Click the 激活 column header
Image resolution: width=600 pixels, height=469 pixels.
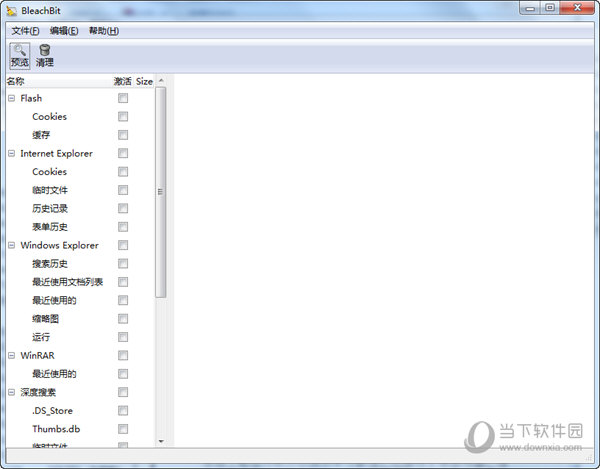pos(122,81)
